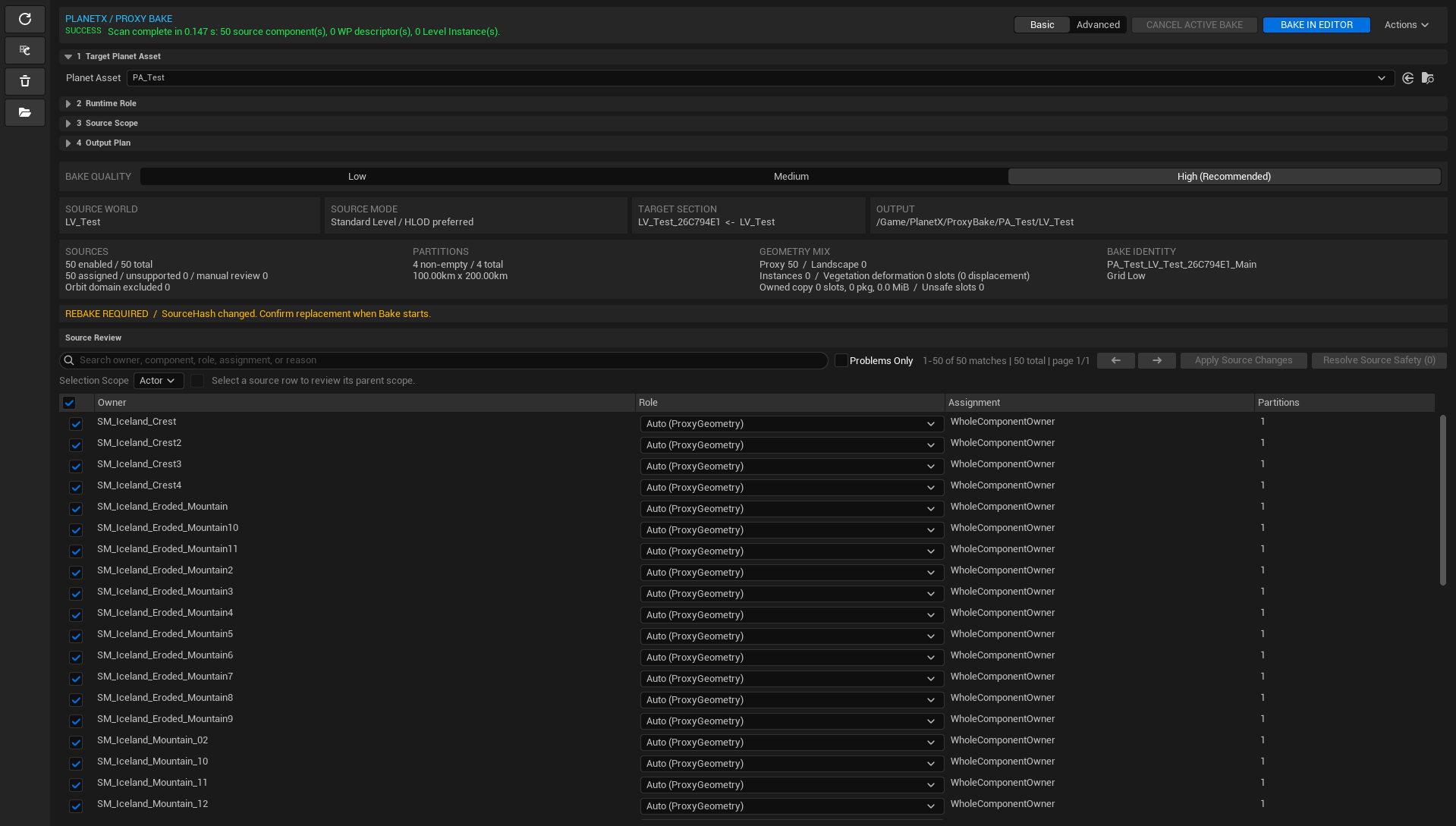The height and width of the screenshot is (826, 1456).
Task: Click the BAKE IN EDITOR button
Action: (1316, 25)
